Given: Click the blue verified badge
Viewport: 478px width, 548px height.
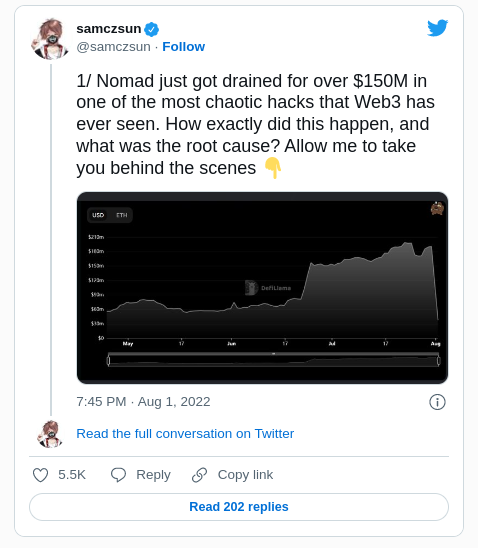Looking at the screenshot, I should pos(152,29).
